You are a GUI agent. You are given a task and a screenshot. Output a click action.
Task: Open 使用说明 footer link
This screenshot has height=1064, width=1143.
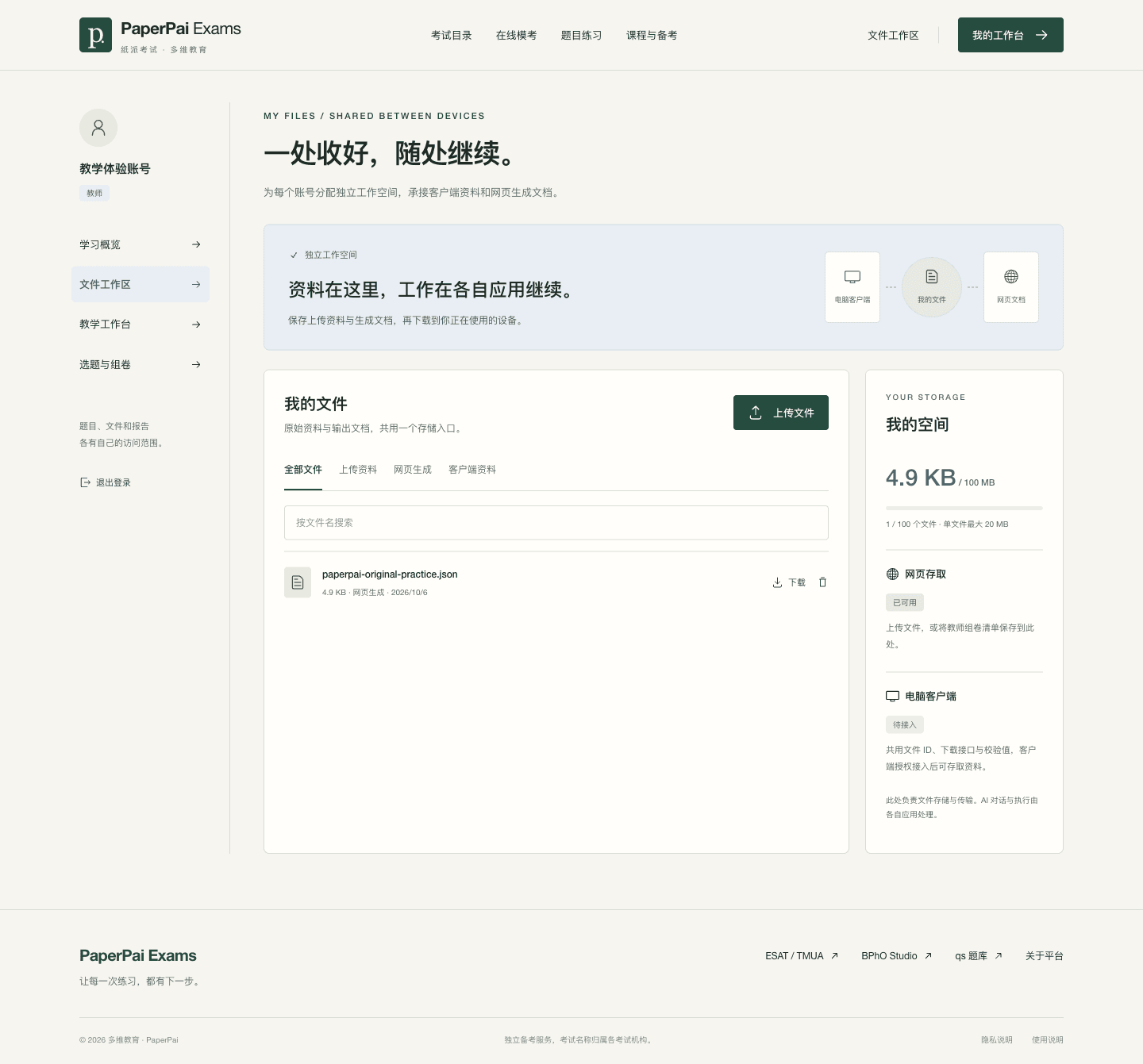pyautogui.click(x=1048, y=1040)
